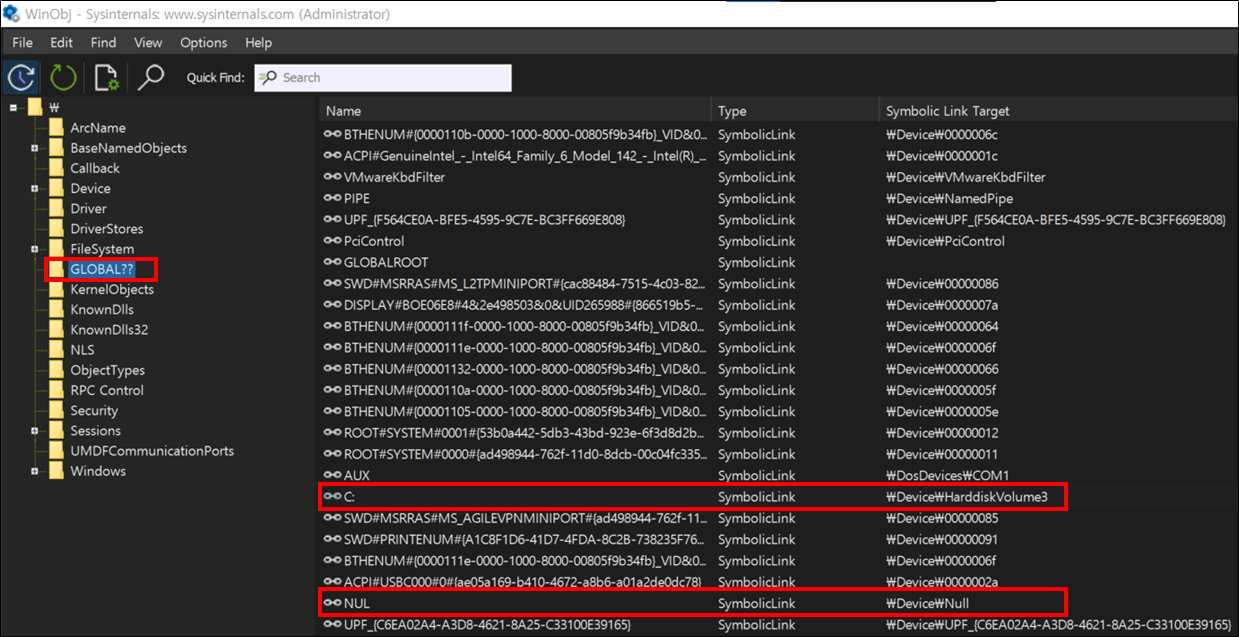1239x637 pixels.
Task: Click the magnifier Find toolbar icon
Action: coord(151,77)
